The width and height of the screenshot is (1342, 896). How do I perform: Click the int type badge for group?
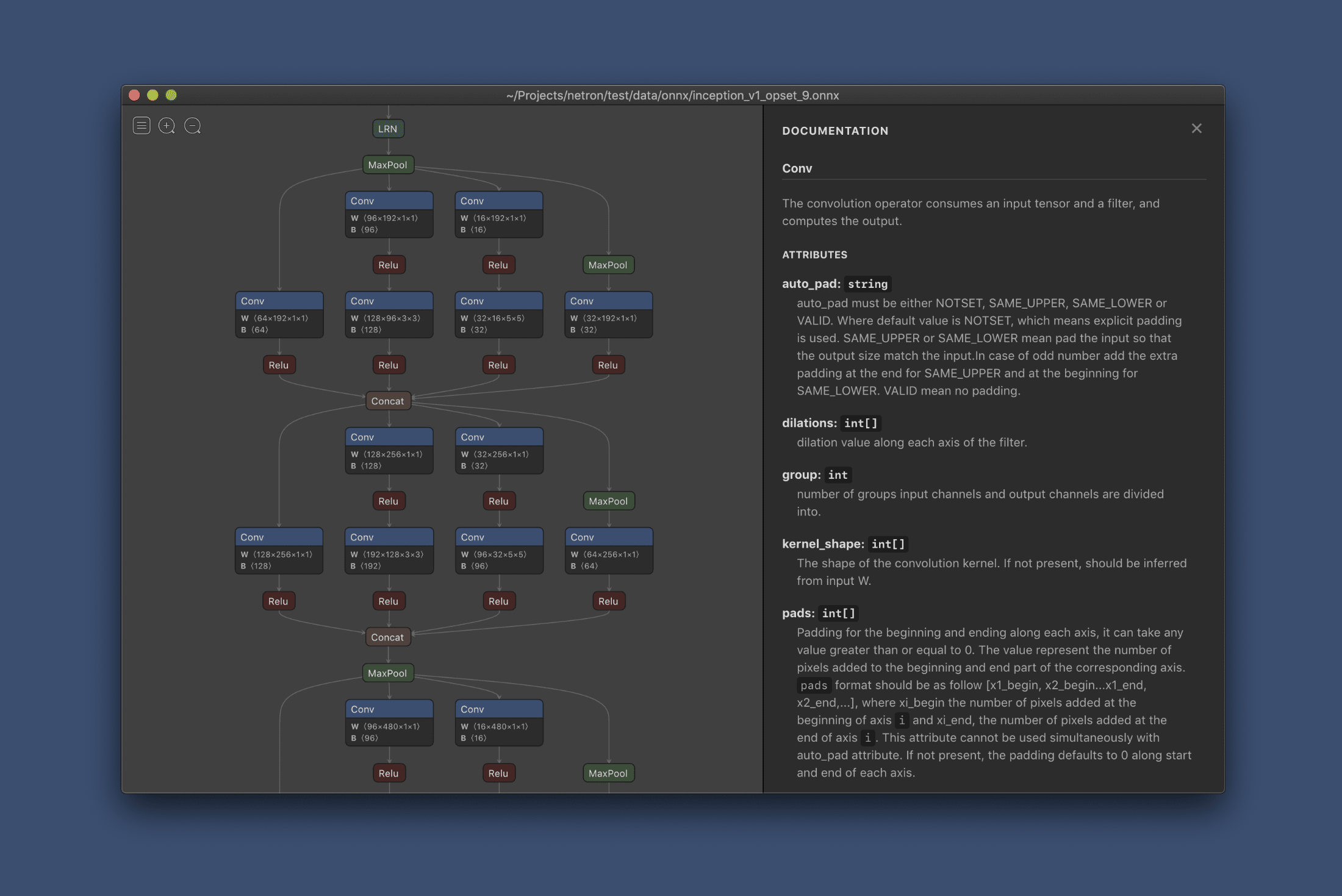pyautogui.click(x=838, y=475)
